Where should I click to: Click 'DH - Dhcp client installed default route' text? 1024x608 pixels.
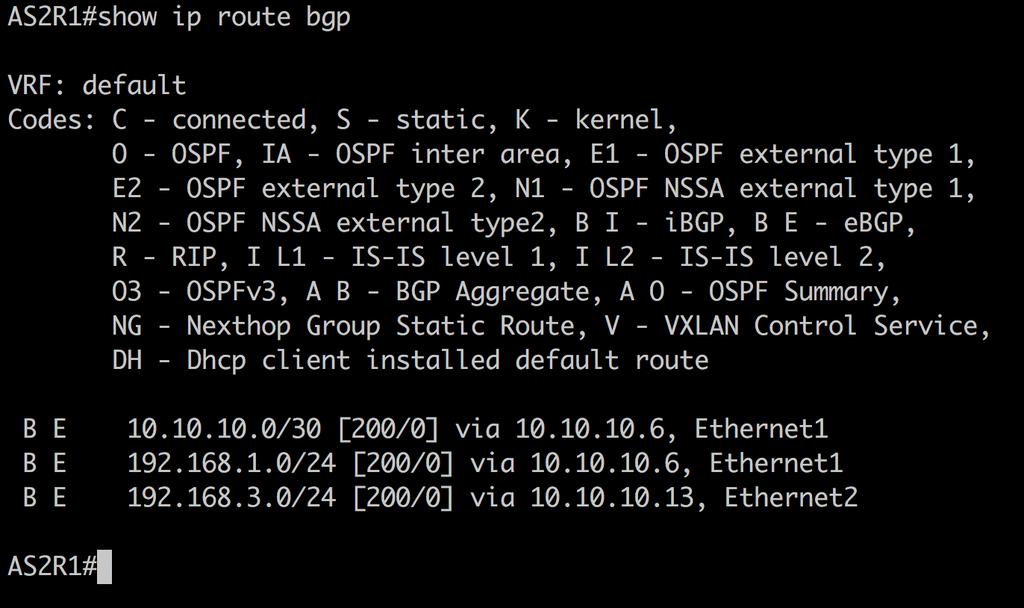click(x=410, y=360)
